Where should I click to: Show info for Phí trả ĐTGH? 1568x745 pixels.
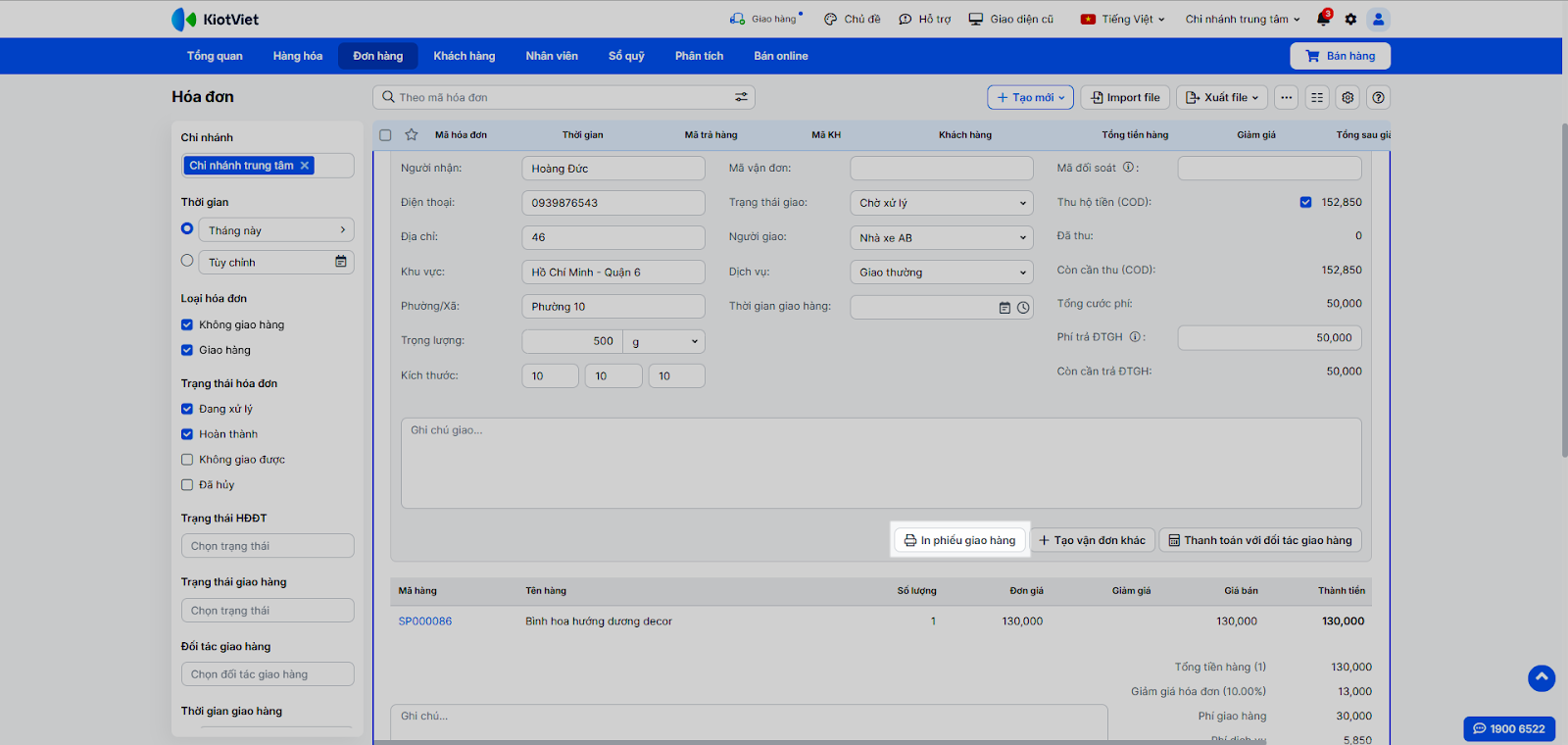[x=1135, y=337]
